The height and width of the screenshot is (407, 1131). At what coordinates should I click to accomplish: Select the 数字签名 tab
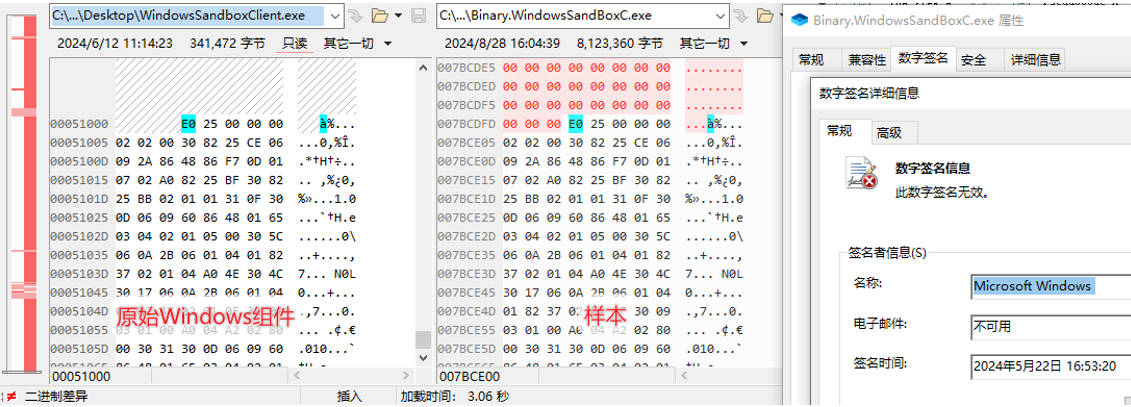pyautogui.click(x=924, y=58)
